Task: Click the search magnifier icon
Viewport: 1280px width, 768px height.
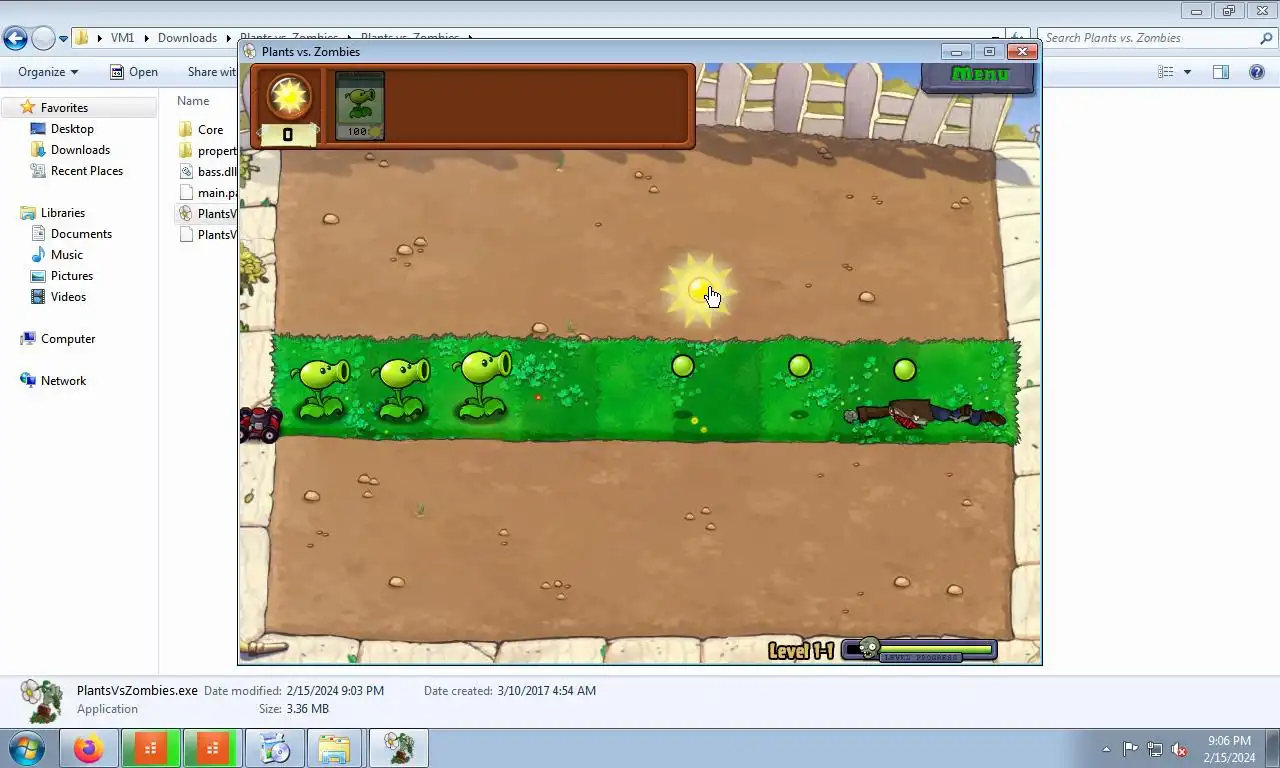Action: pos(1266,38)
